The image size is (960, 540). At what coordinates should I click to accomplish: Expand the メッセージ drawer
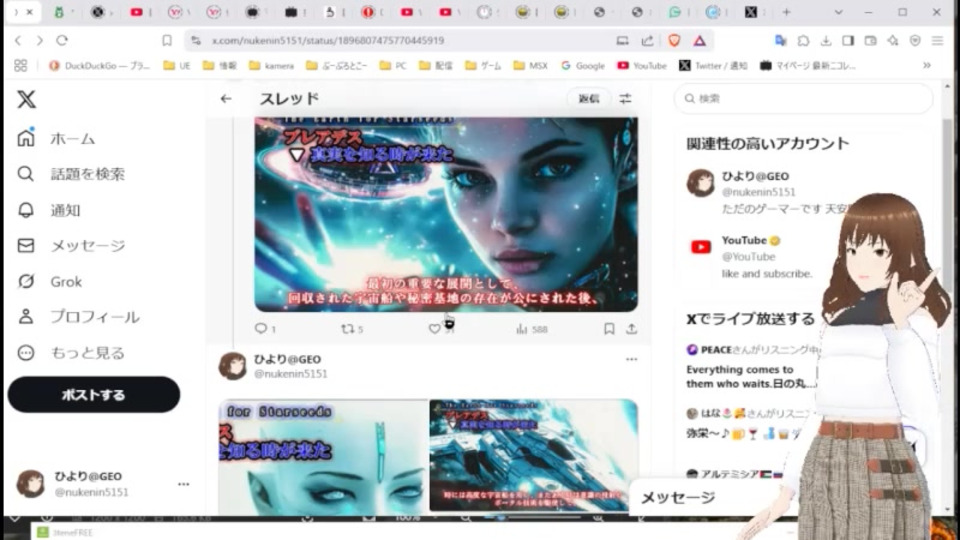click(678, 497)
